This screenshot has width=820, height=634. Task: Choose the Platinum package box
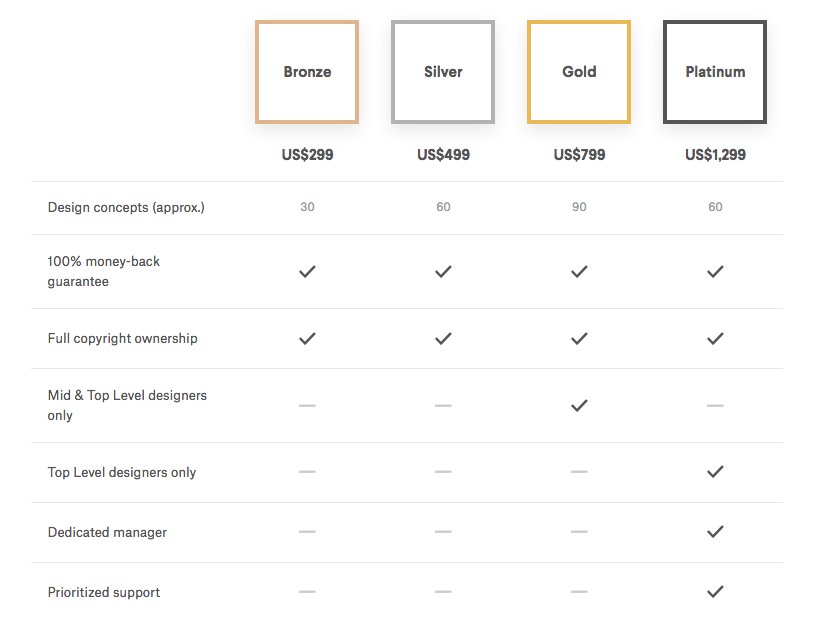(x=715, y=72)
